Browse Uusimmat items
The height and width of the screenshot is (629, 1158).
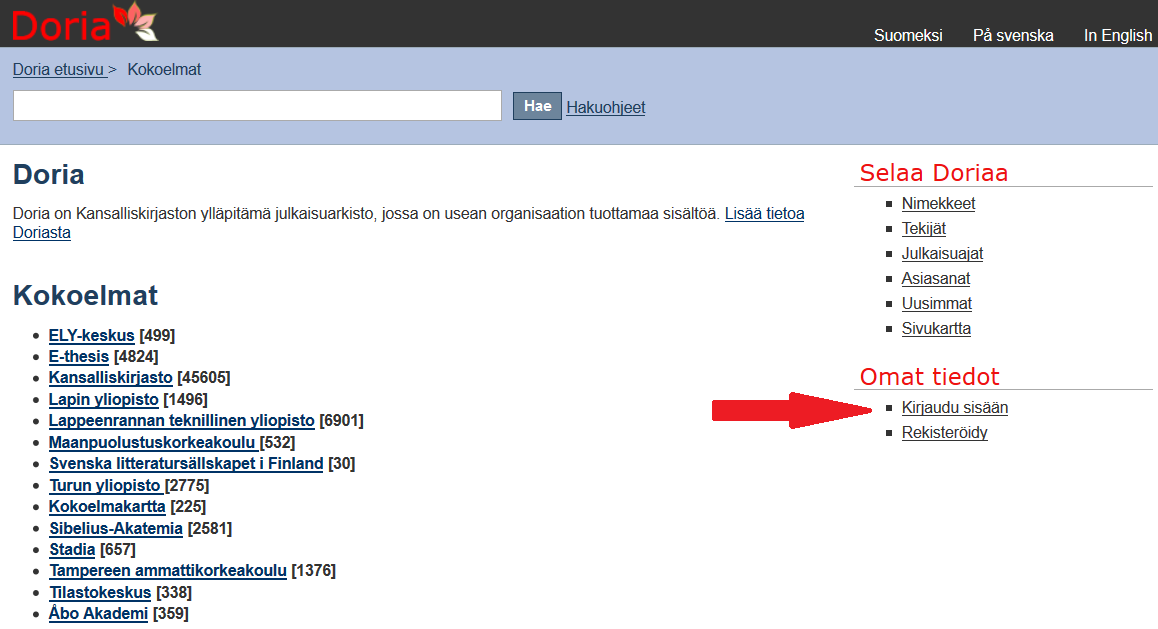tap(936, 303)
